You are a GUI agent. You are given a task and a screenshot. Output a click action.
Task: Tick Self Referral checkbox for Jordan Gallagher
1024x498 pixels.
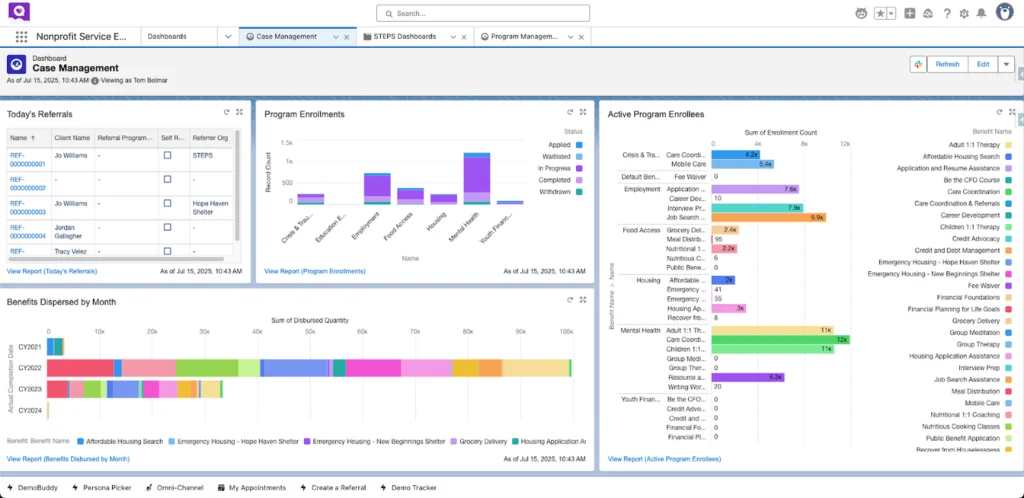(x=168, y=228)
